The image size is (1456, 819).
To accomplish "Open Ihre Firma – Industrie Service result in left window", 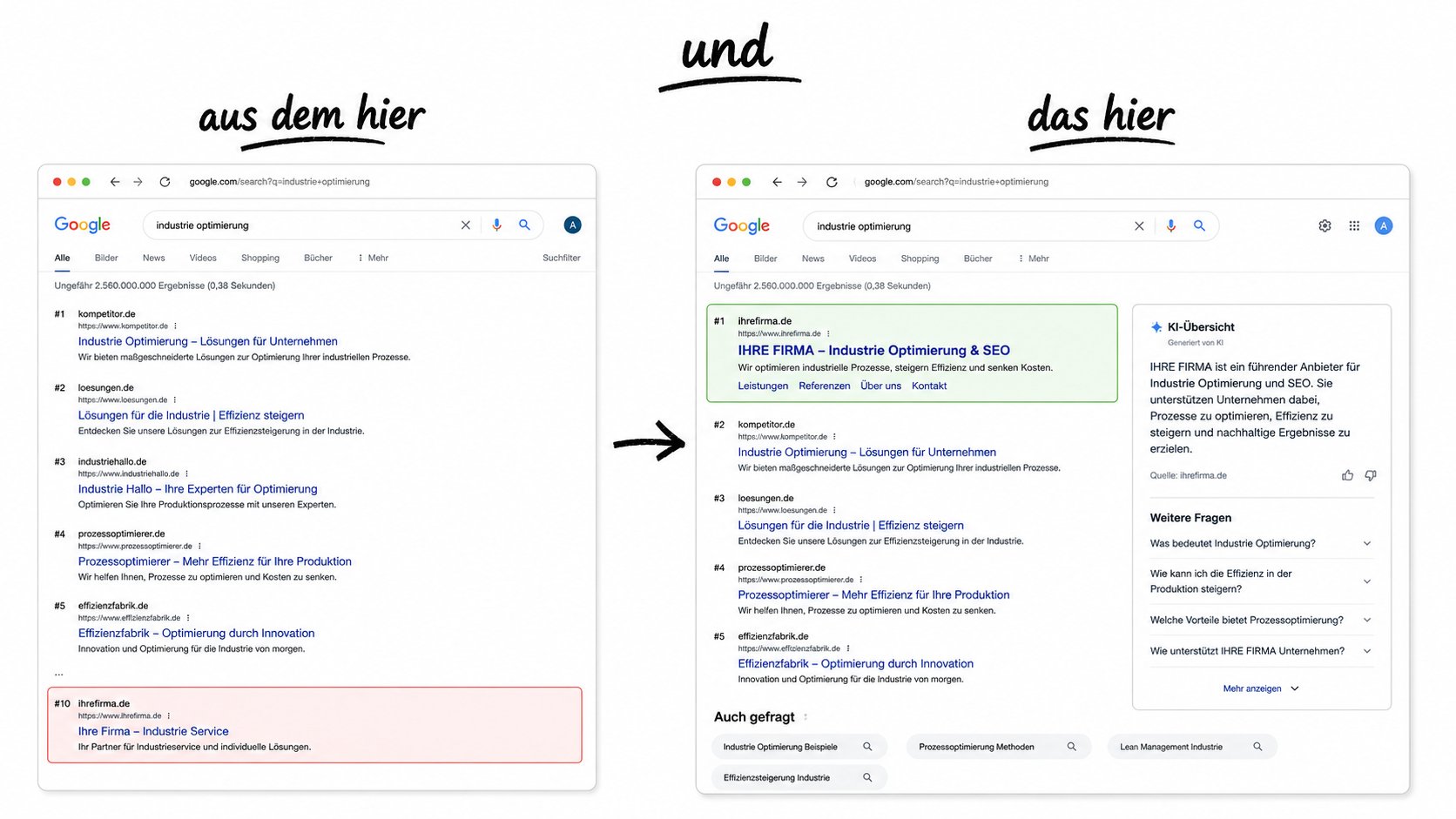I will click(153, 731).
